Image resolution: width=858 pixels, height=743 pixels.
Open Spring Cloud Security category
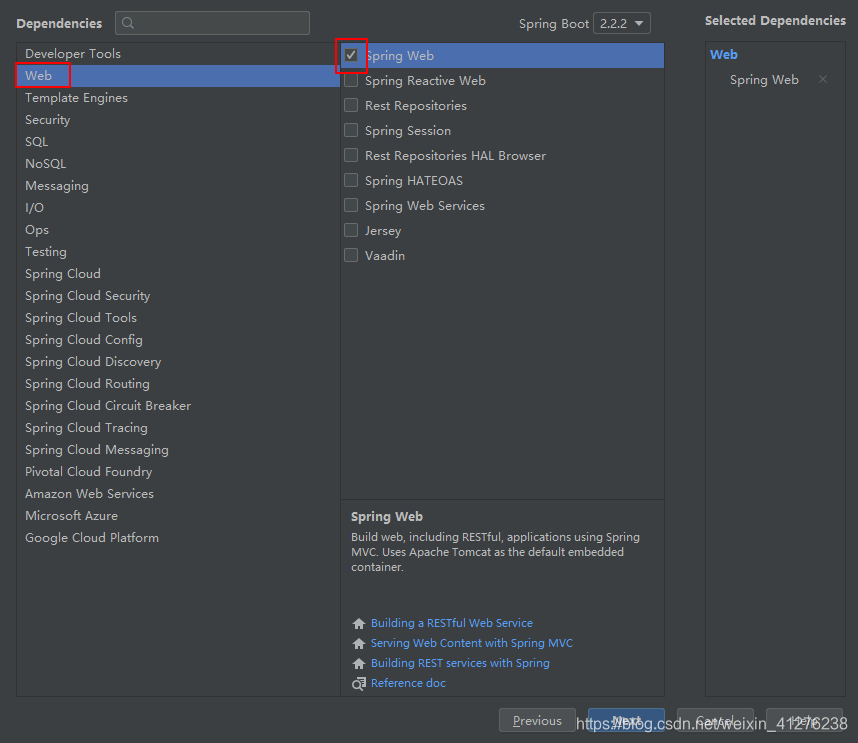coord(178,295)
